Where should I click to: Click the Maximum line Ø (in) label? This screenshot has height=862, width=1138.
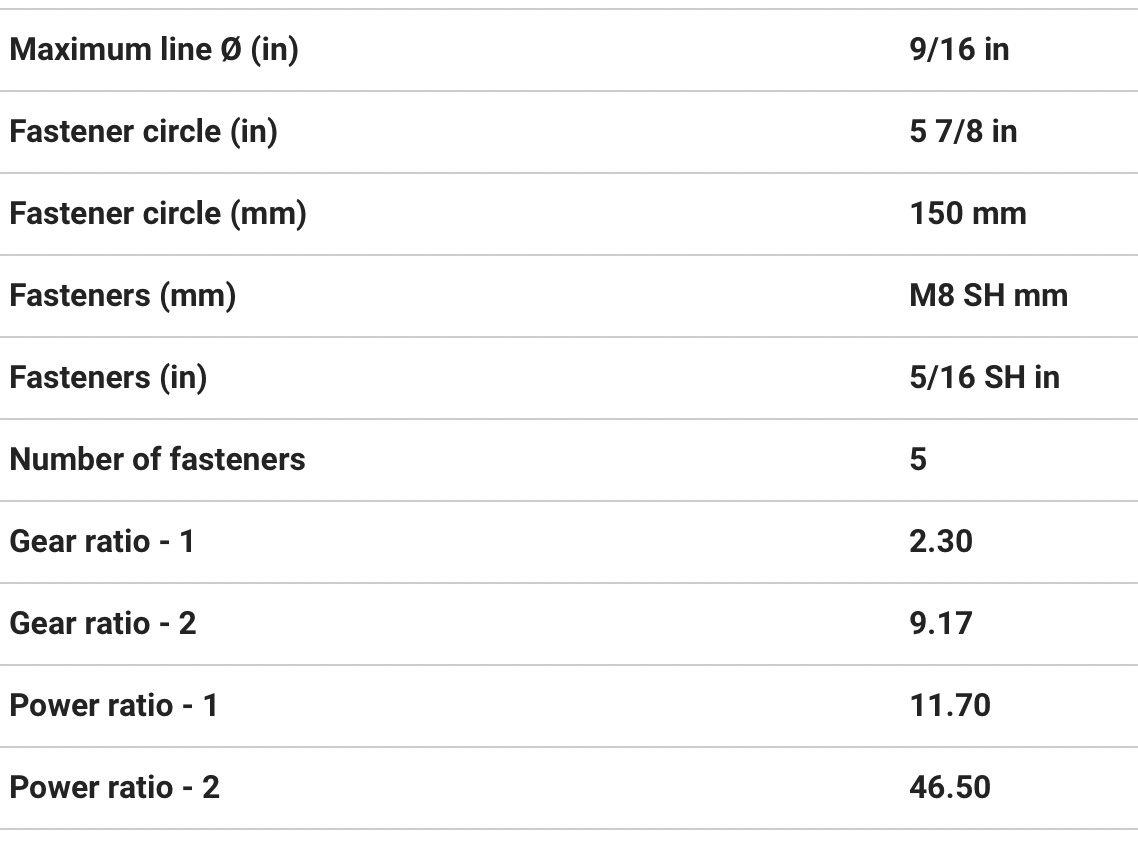click(154, 50)
